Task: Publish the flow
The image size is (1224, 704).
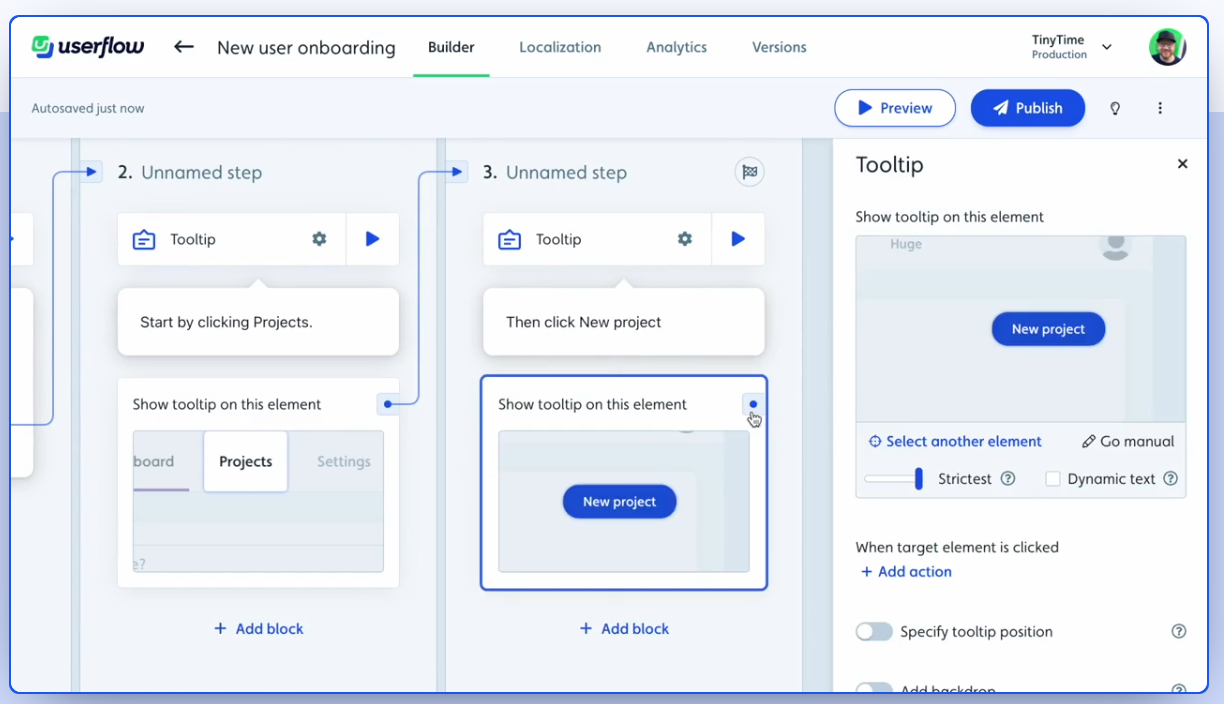Action: click(1027, 107)
